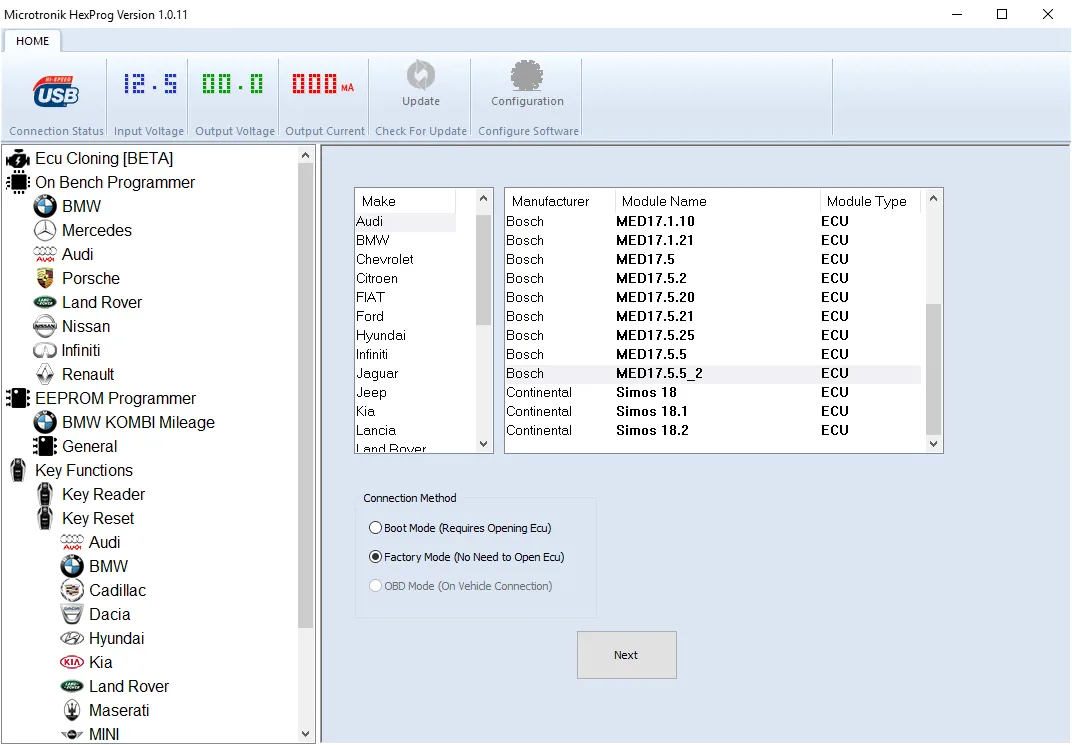Click the Output Current display
The height and width of the screenshot is (745, 1072).
tap(323, 84)
